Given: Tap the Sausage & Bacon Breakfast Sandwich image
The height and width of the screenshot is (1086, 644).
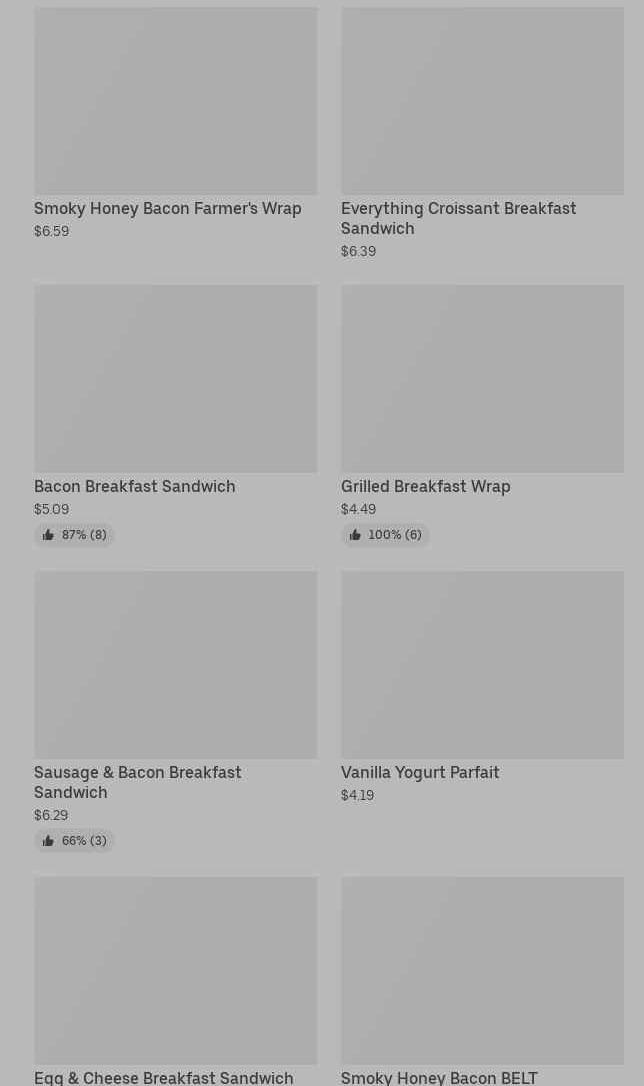Looking at the screenshot, I should pos(175,664).
